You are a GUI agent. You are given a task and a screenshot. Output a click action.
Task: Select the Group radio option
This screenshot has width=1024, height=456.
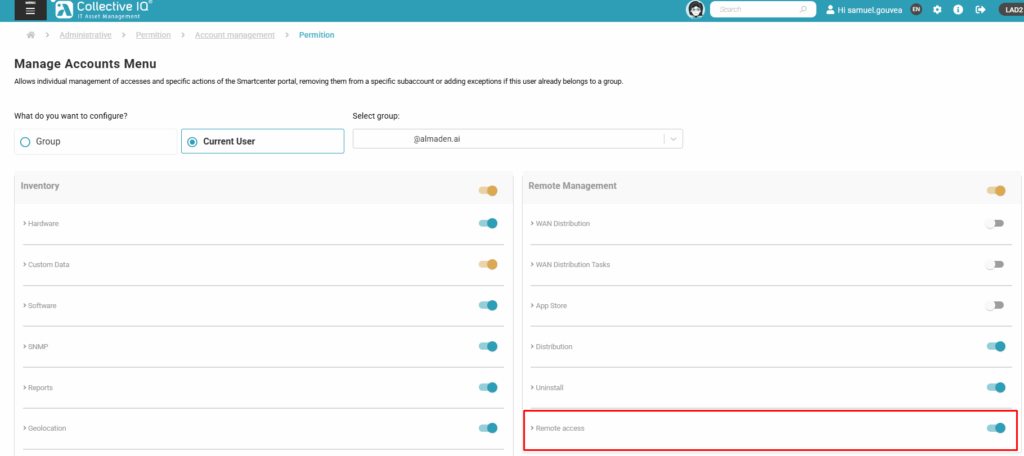point(95,141)
